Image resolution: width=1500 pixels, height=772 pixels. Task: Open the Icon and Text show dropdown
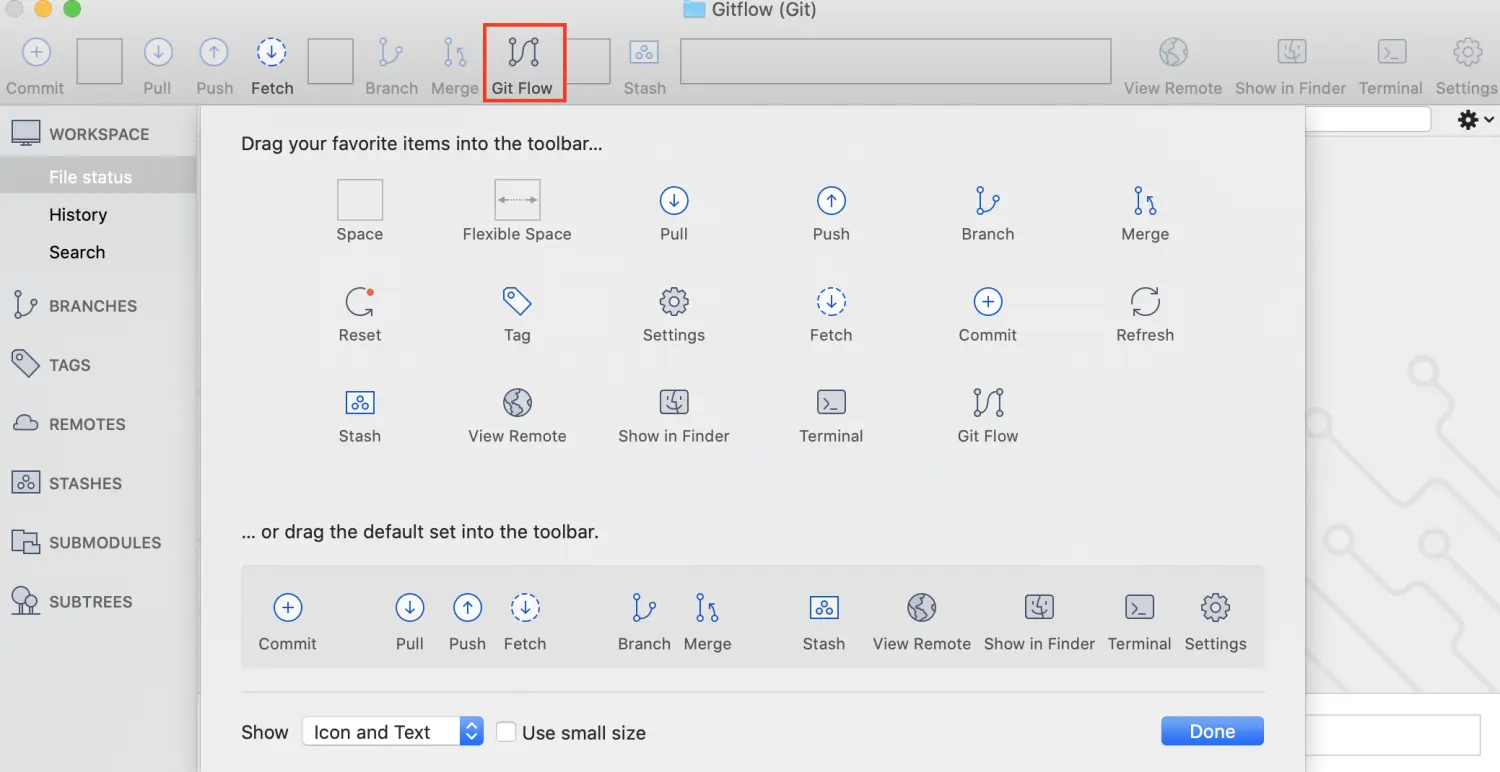click(393, 732)
